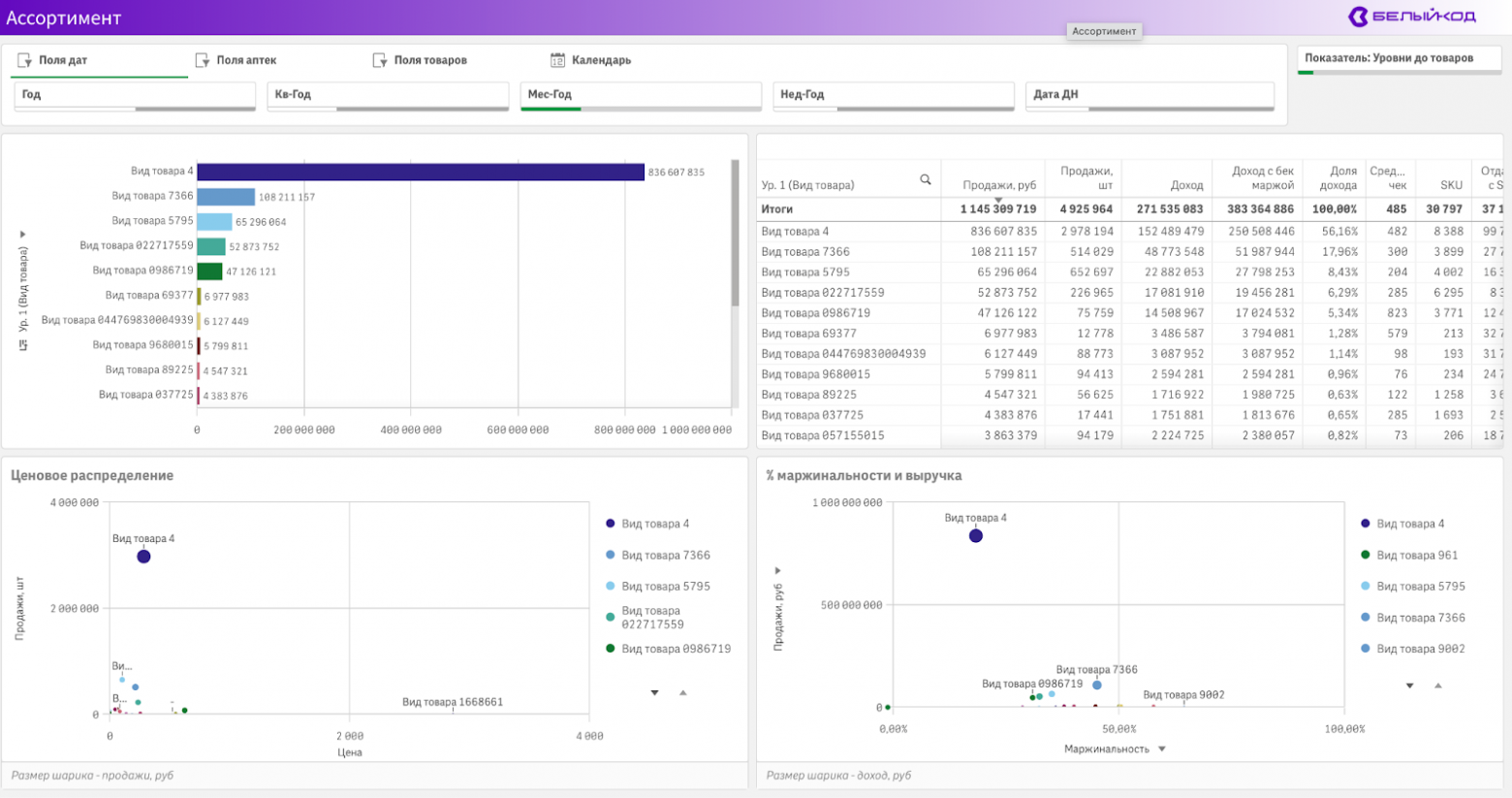Click the sort arrow under Продажи, руб header
The width and height of the screenshot is (1512, 798).
coord(998,200)
